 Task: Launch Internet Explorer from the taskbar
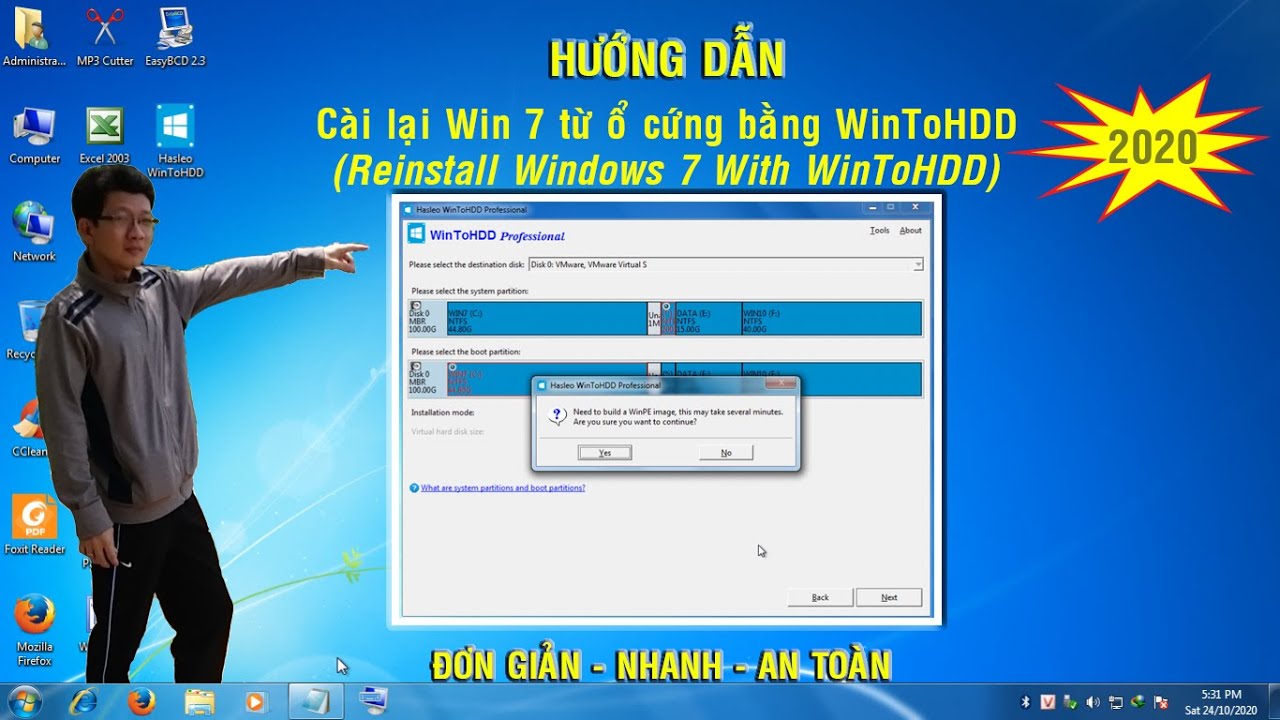(84, 701)
